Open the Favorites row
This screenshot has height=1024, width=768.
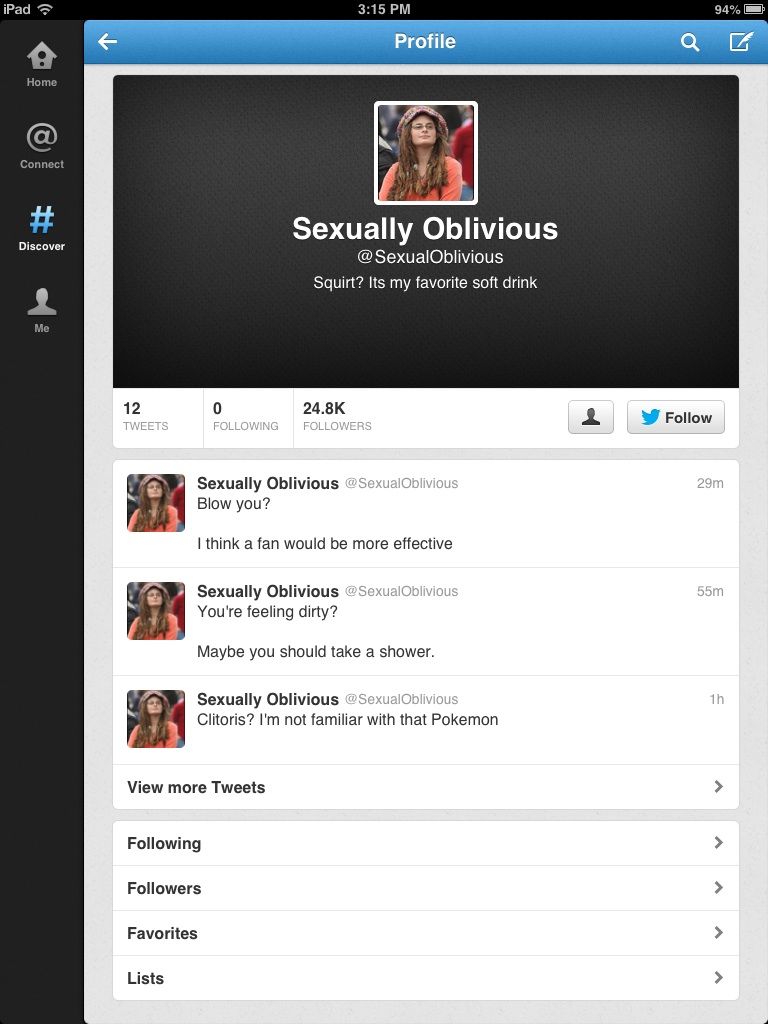point(426,933)
